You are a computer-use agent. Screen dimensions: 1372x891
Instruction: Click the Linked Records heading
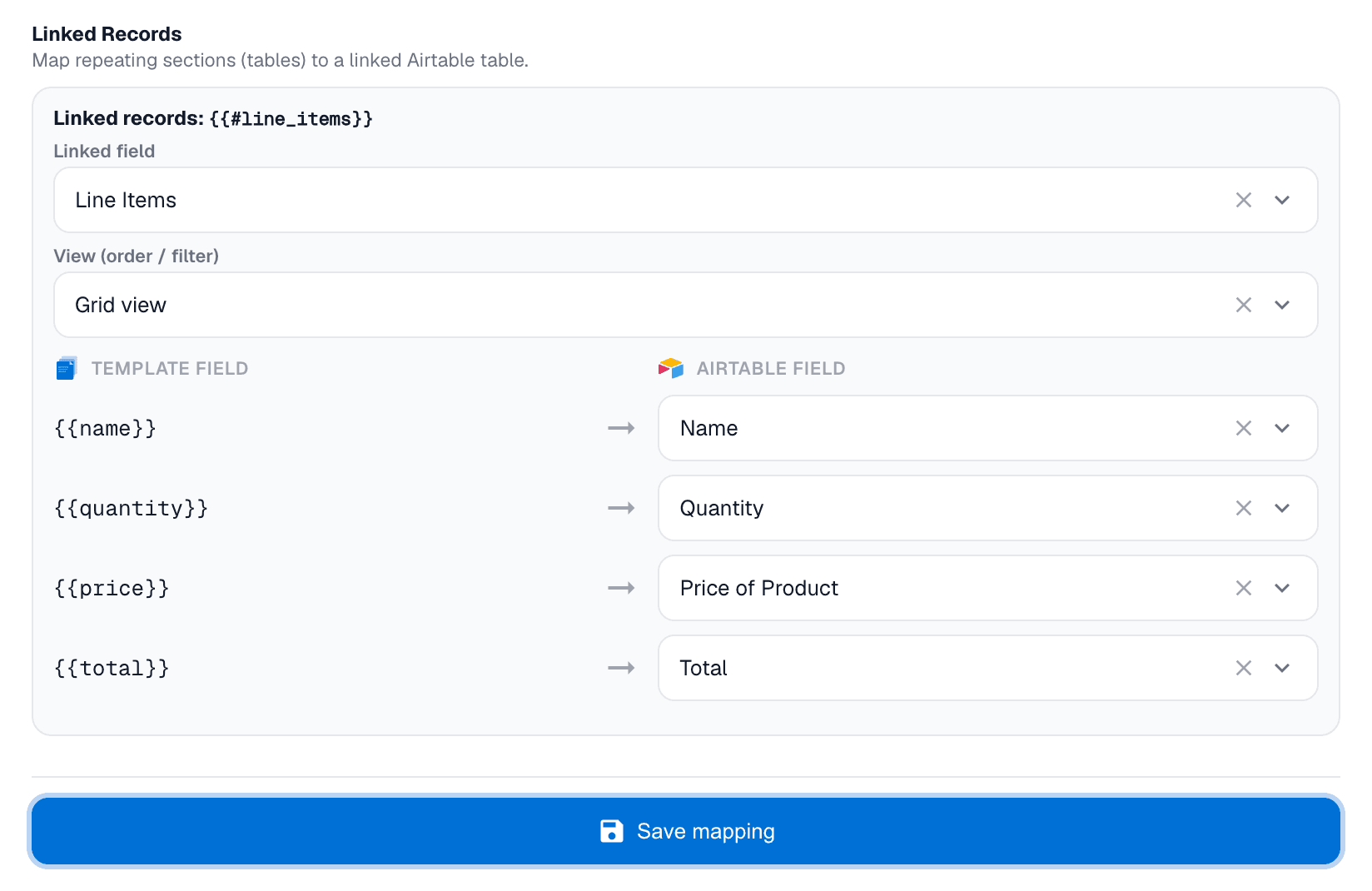coord(107,34)
